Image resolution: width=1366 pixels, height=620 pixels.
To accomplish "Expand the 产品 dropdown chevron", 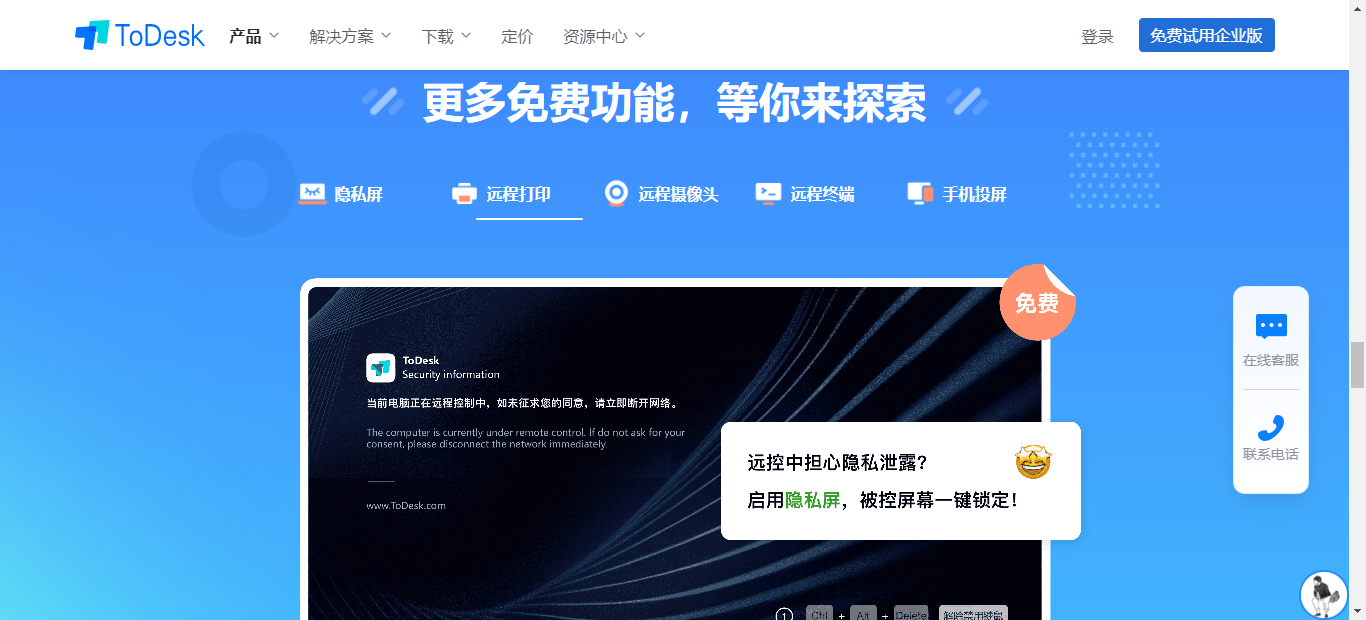I will [274, 36].
